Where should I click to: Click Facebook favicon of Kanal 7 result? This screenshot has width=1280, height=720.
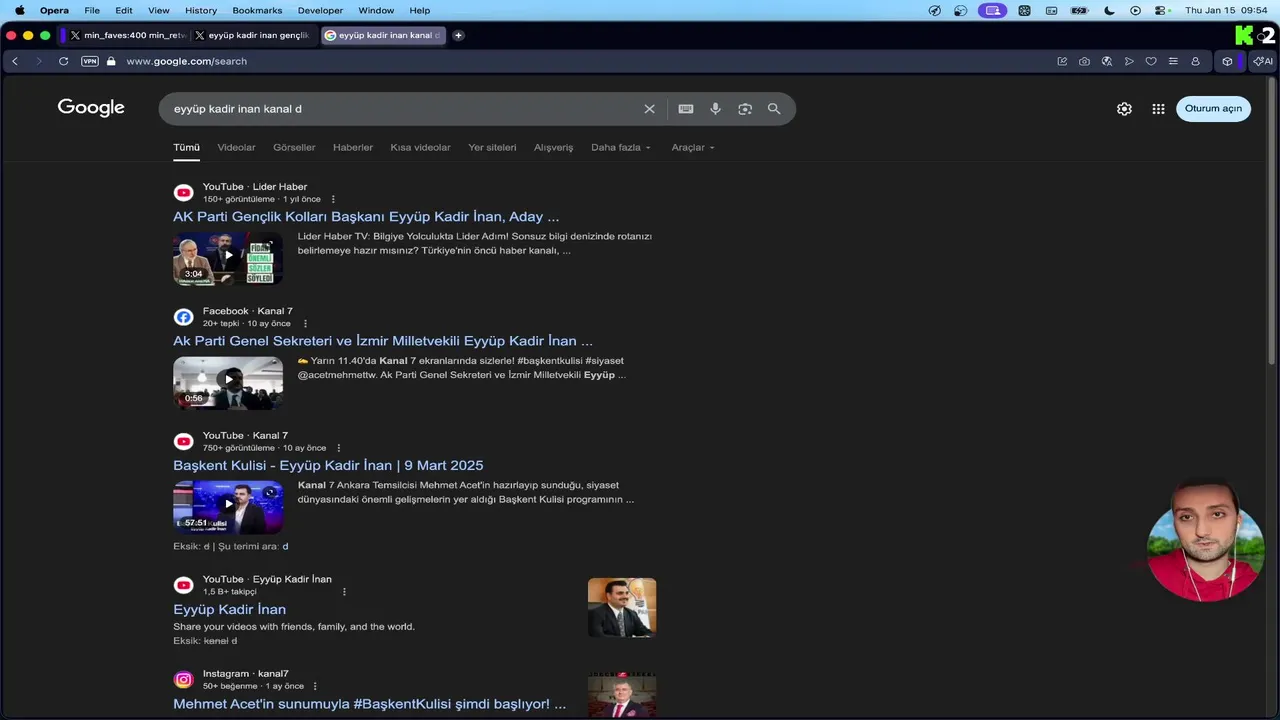coord(183,317)
